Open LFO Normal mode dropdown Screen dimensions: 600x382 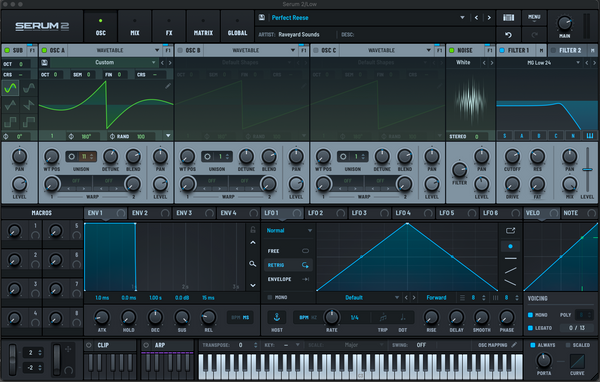pyautogui.click(x=310, y=230)
